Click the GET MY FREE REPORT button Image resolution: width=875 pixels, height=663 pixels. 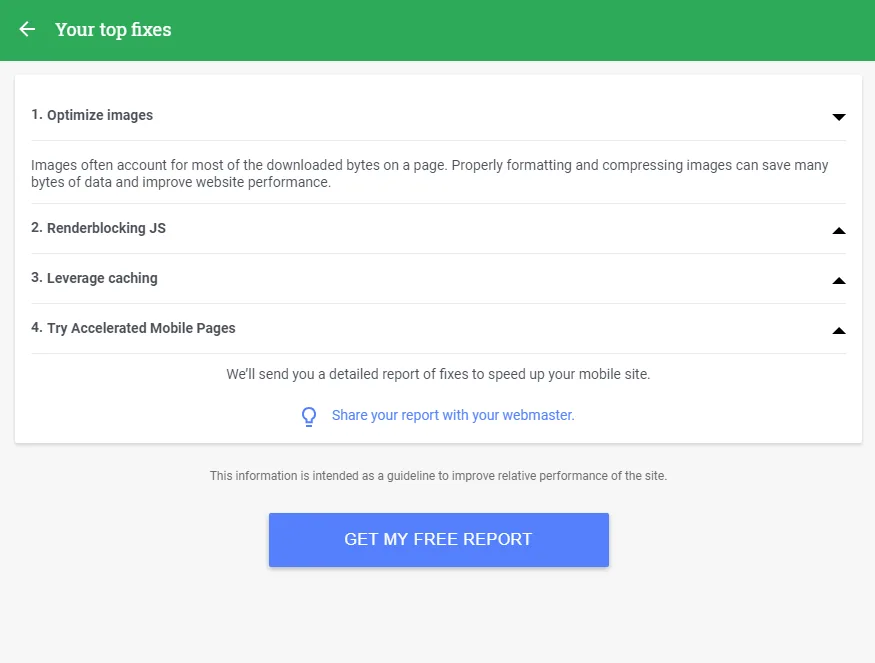[x=439, y=540]
